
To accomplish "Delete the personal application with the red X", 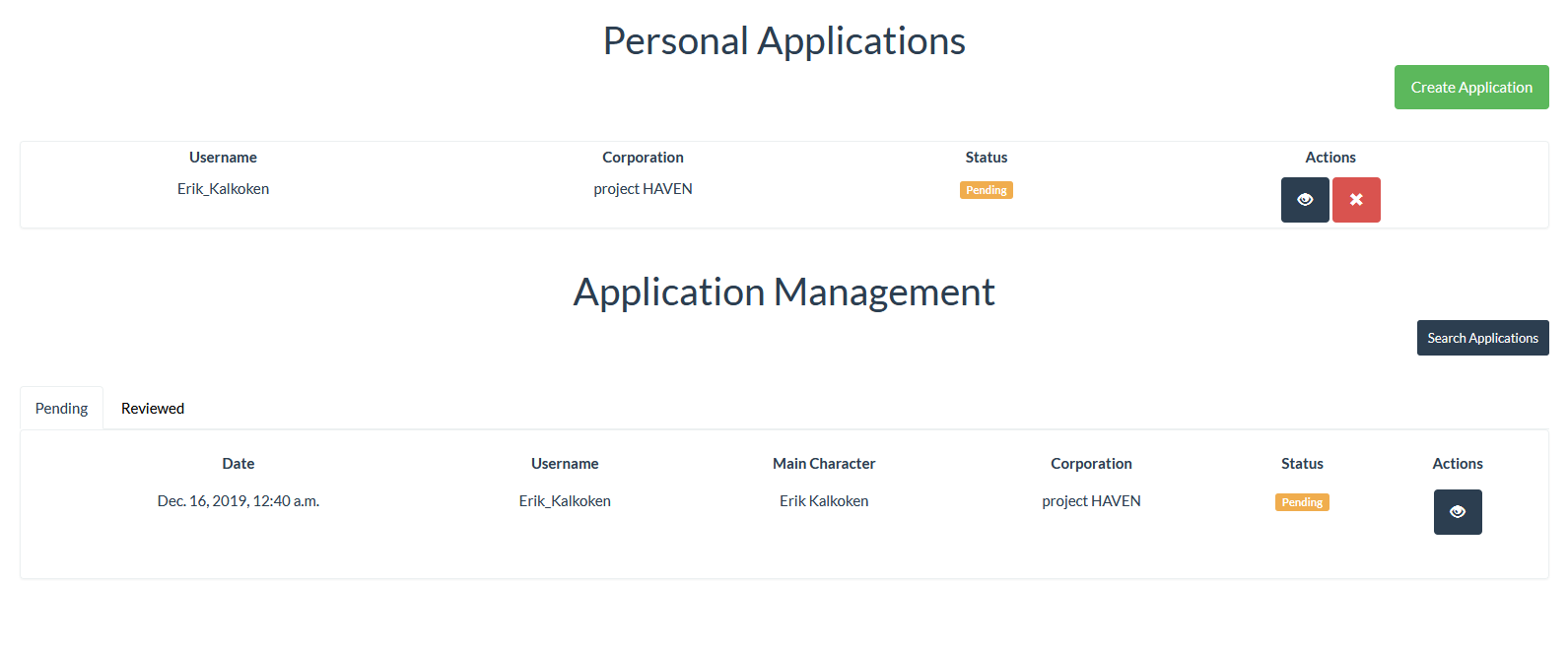I will 1356,200.
